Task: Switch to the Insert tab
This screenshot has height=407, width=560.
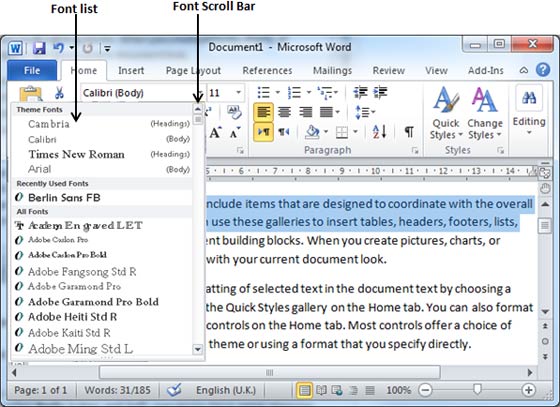Action: [x=131, y=70]
